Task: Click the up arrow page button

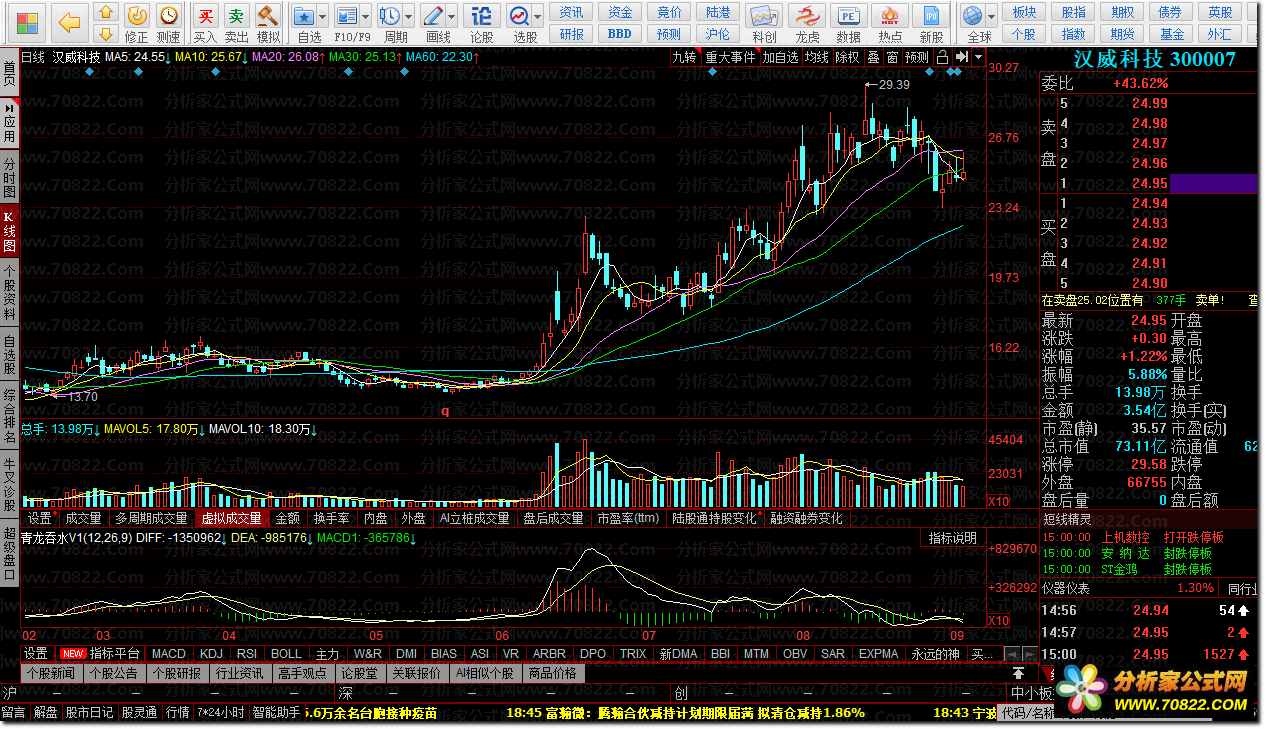Action: coord(104,13)
